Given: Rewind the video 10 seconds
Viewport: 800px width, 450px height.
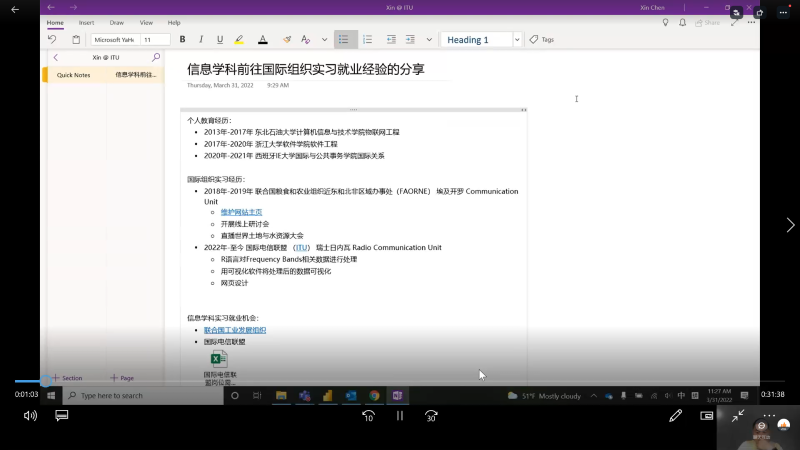Looking at the screenshot, I should point(368,416).
